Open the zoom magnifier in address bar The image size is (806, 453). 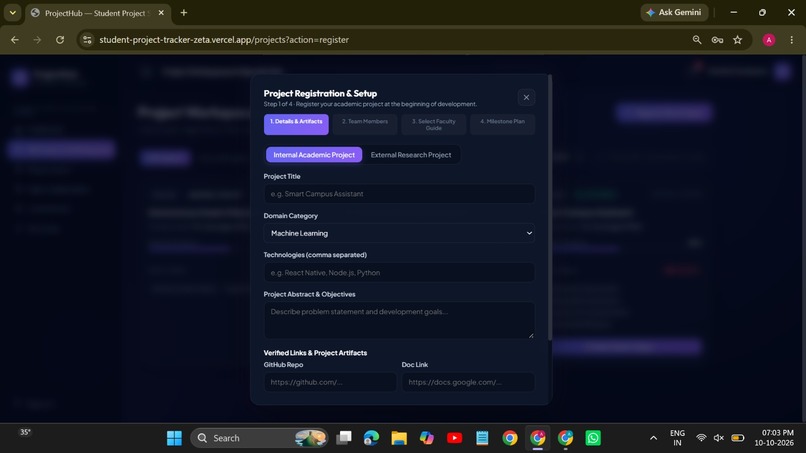tap(697, 40)
